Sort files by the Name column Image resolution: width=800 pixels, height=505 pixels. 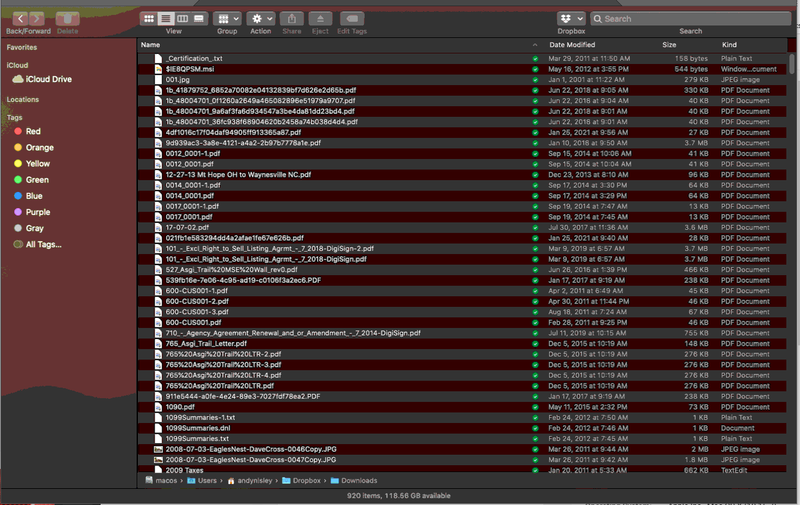point(150,45)
